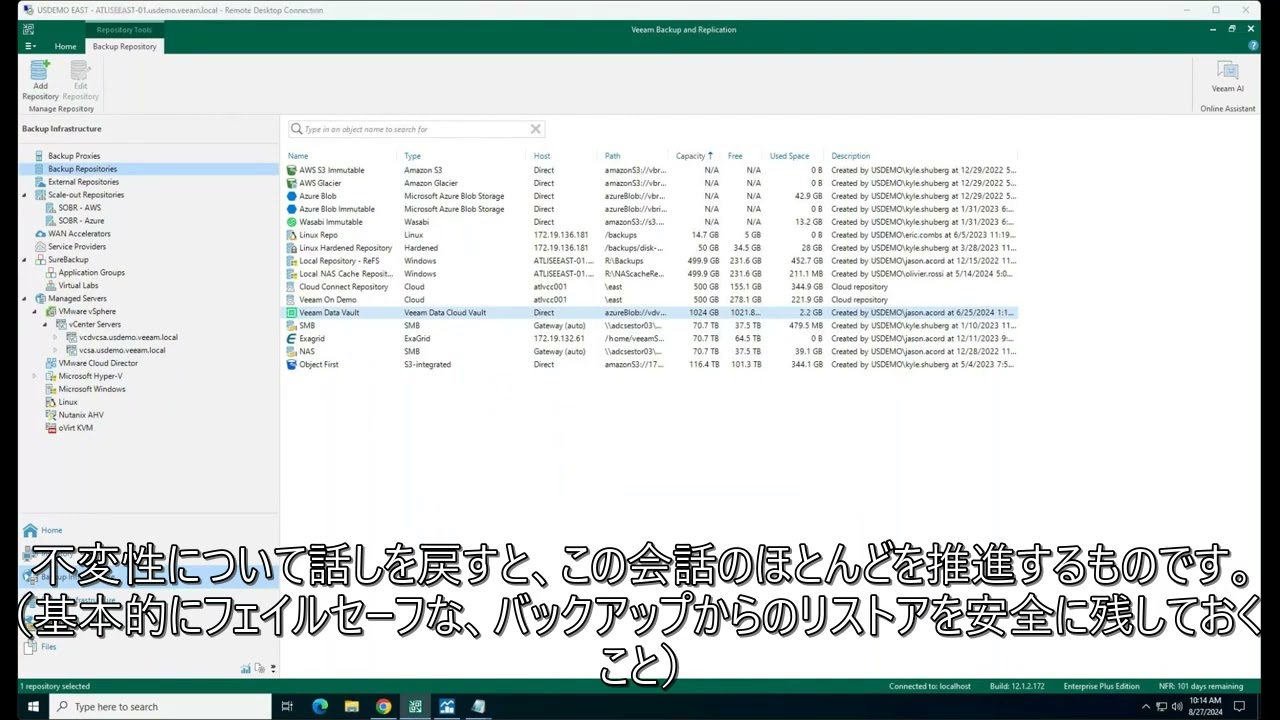The width and height of the screenshot is (1280, 720).
Task: Select the External Repositories tree icon
Action: [40, 182]
